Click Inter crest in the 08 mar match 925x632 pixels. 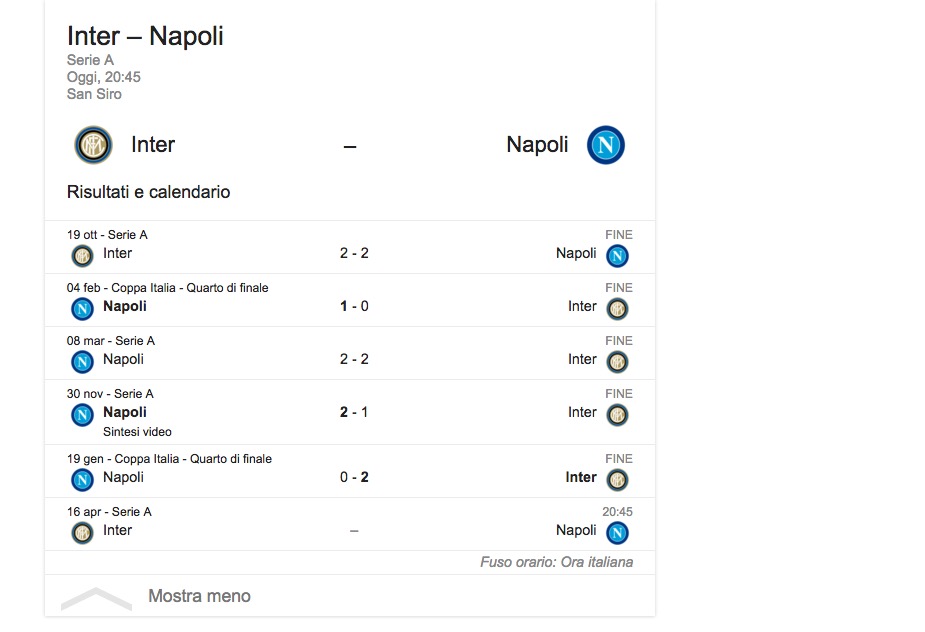pyautogui.click(x=618, y=361)
